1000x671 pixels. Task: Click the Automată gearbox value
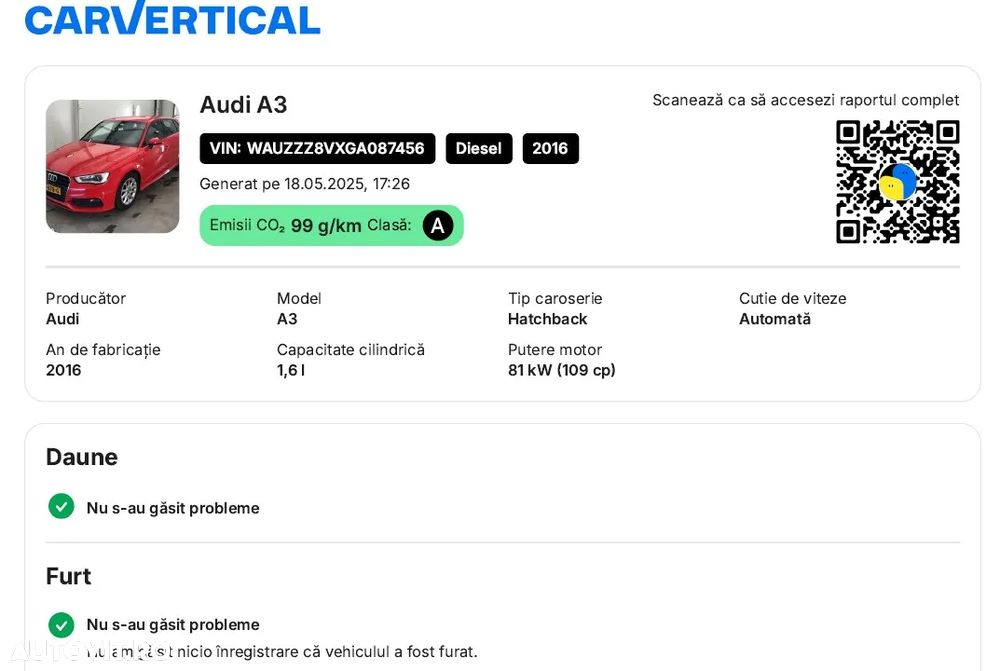(774, 319)
